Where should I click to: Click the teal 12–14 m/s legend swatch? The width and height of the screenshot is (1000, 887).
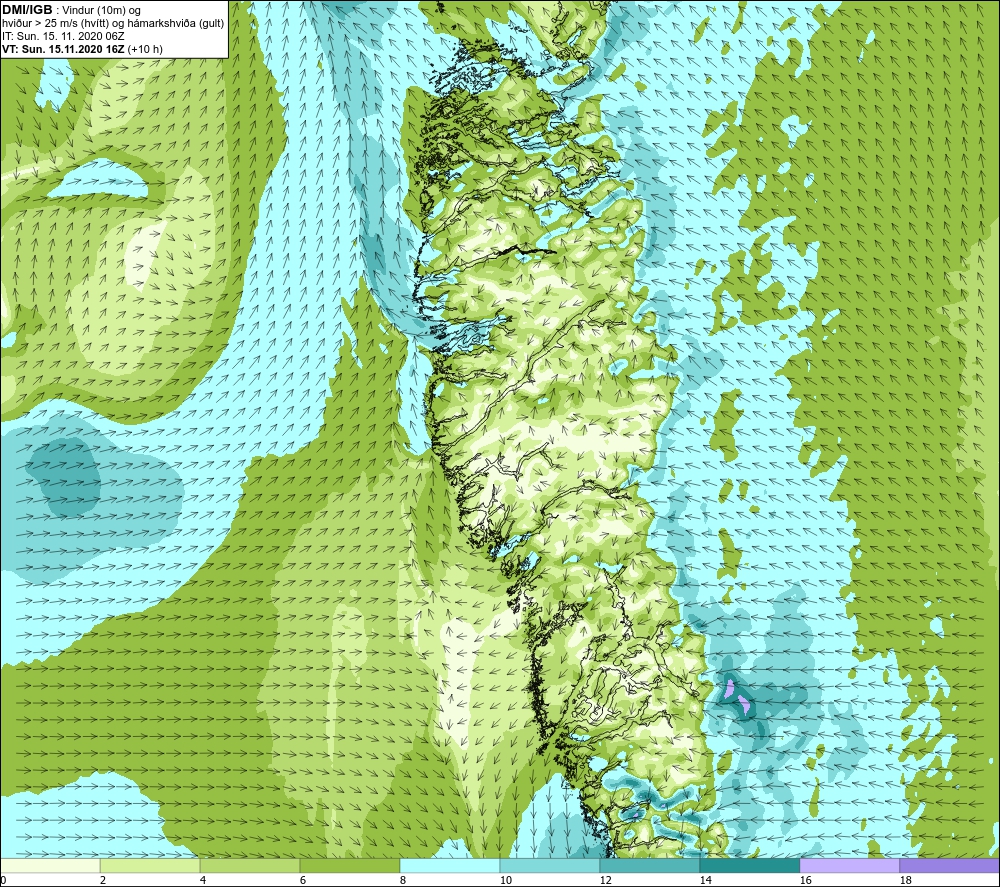pyautogui.click(x=650, y=865)
